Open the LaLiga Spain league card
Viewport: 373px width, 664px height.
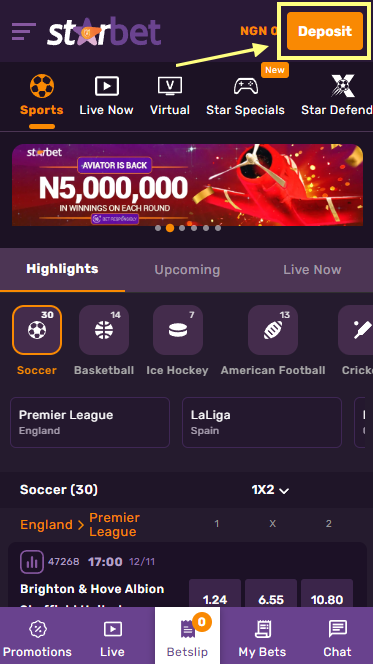(x=262, y=422)
